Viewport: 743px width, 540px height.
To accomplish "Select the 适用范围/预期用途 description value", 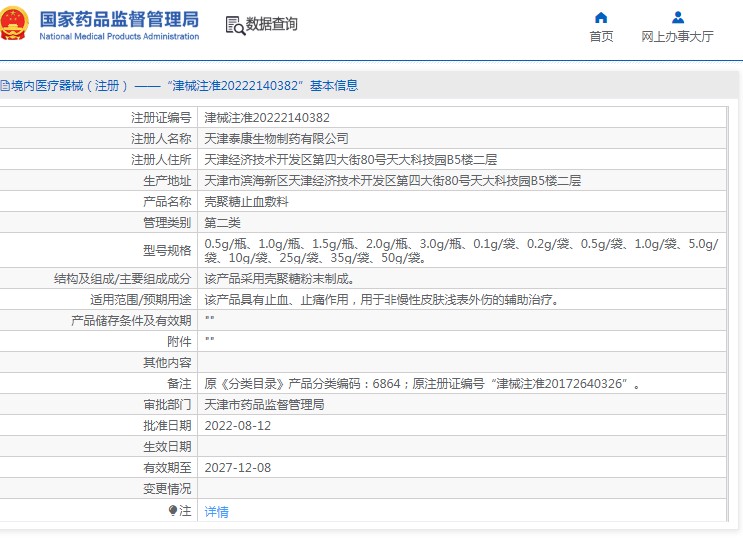I will click(x=382, y=299).
